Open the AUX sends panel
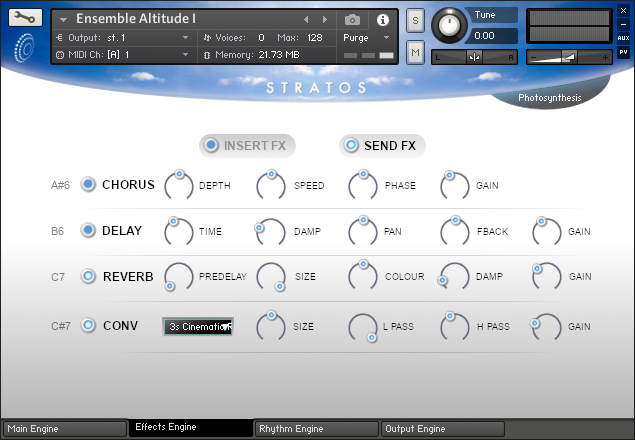The image size is (635, 440). click(x=623, y=38)
